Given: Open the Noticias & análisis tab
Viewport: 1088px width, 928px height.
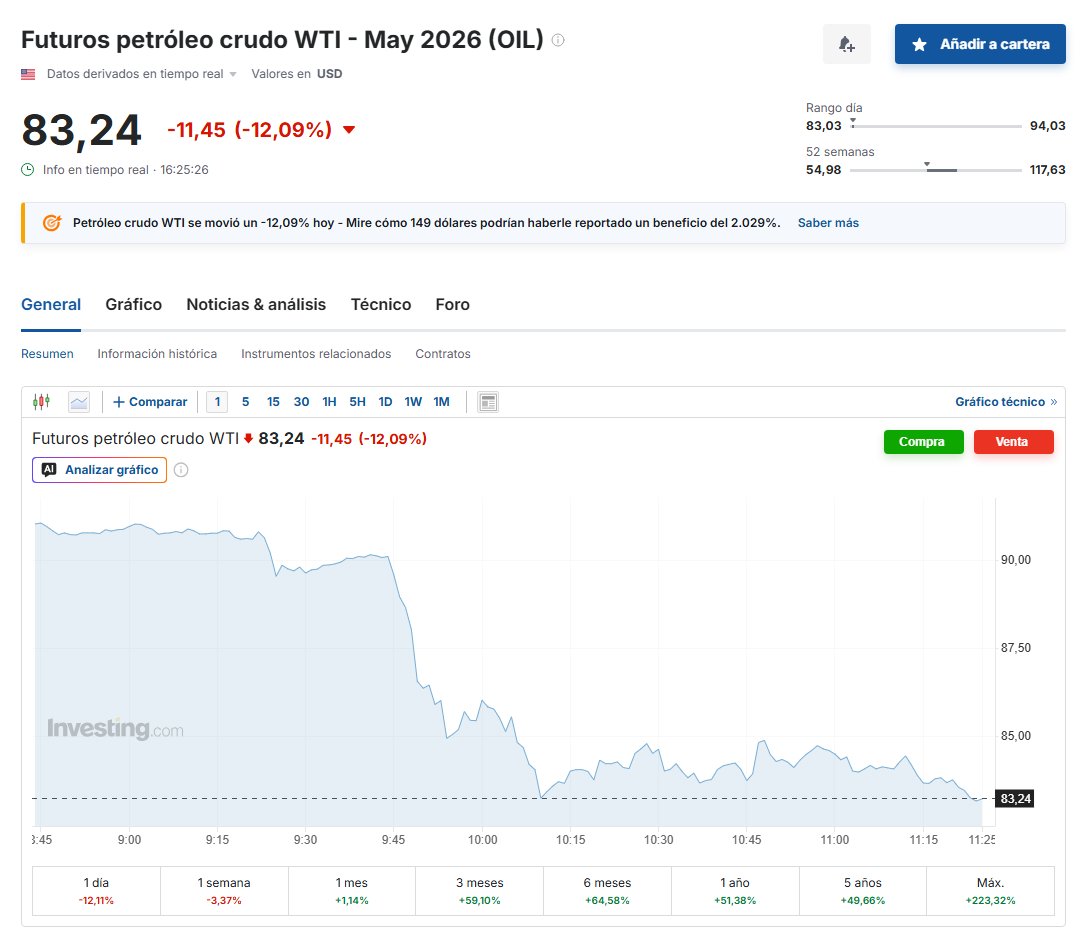Looking at the screenshot, I should (256, 304).
